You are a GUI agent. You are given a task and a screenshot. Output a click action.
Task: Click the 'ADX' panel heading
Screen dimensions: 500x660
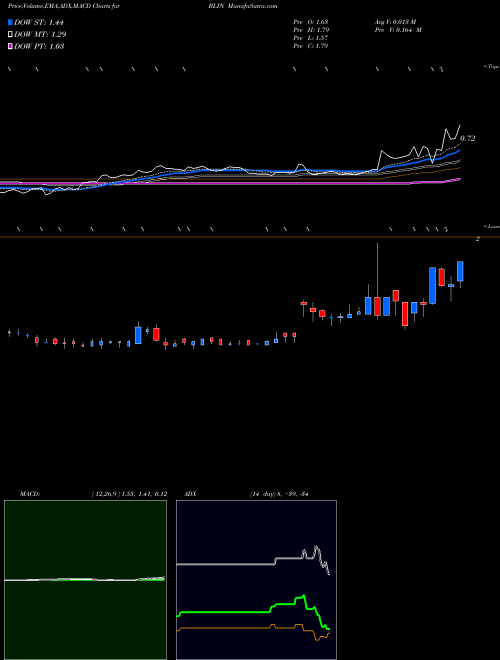click(x=190, y=494)
